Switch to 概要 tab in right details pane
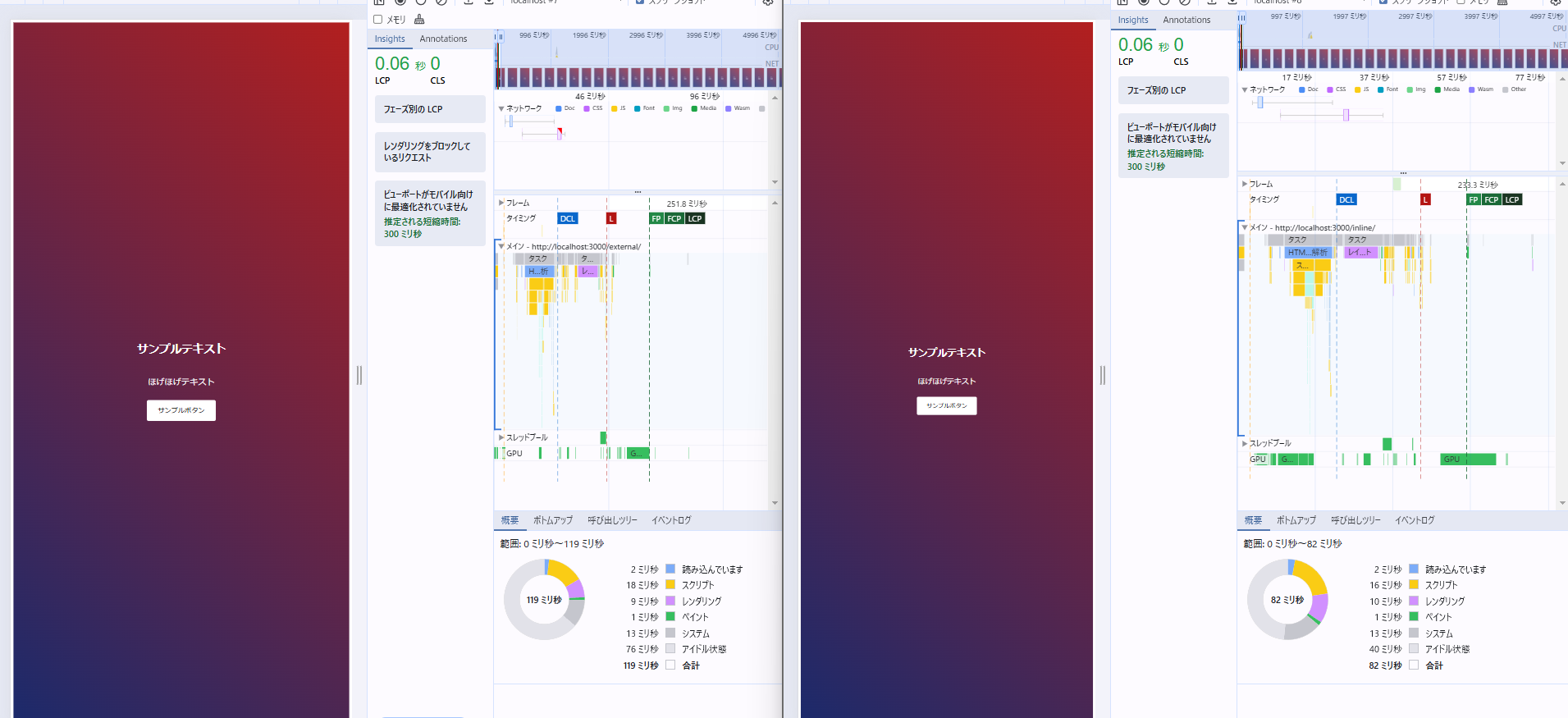 coord(1253,520)
